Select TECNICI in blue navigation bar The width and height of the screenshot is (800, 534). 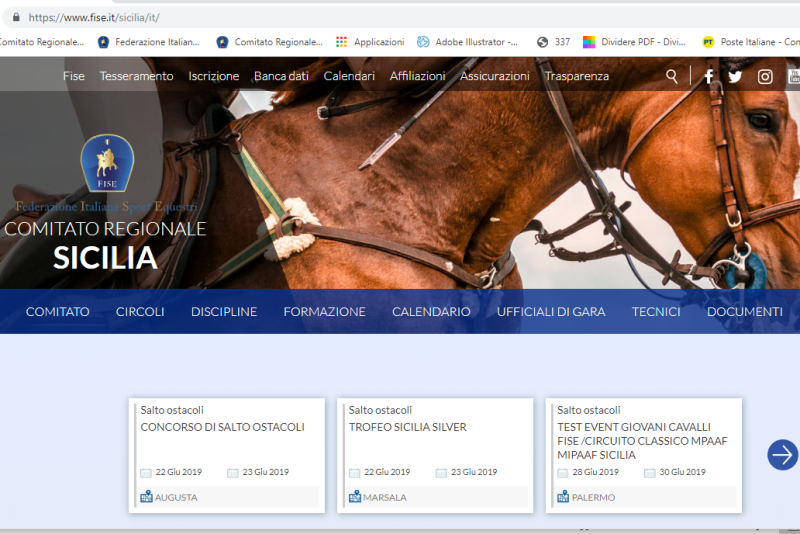point(656,312)
